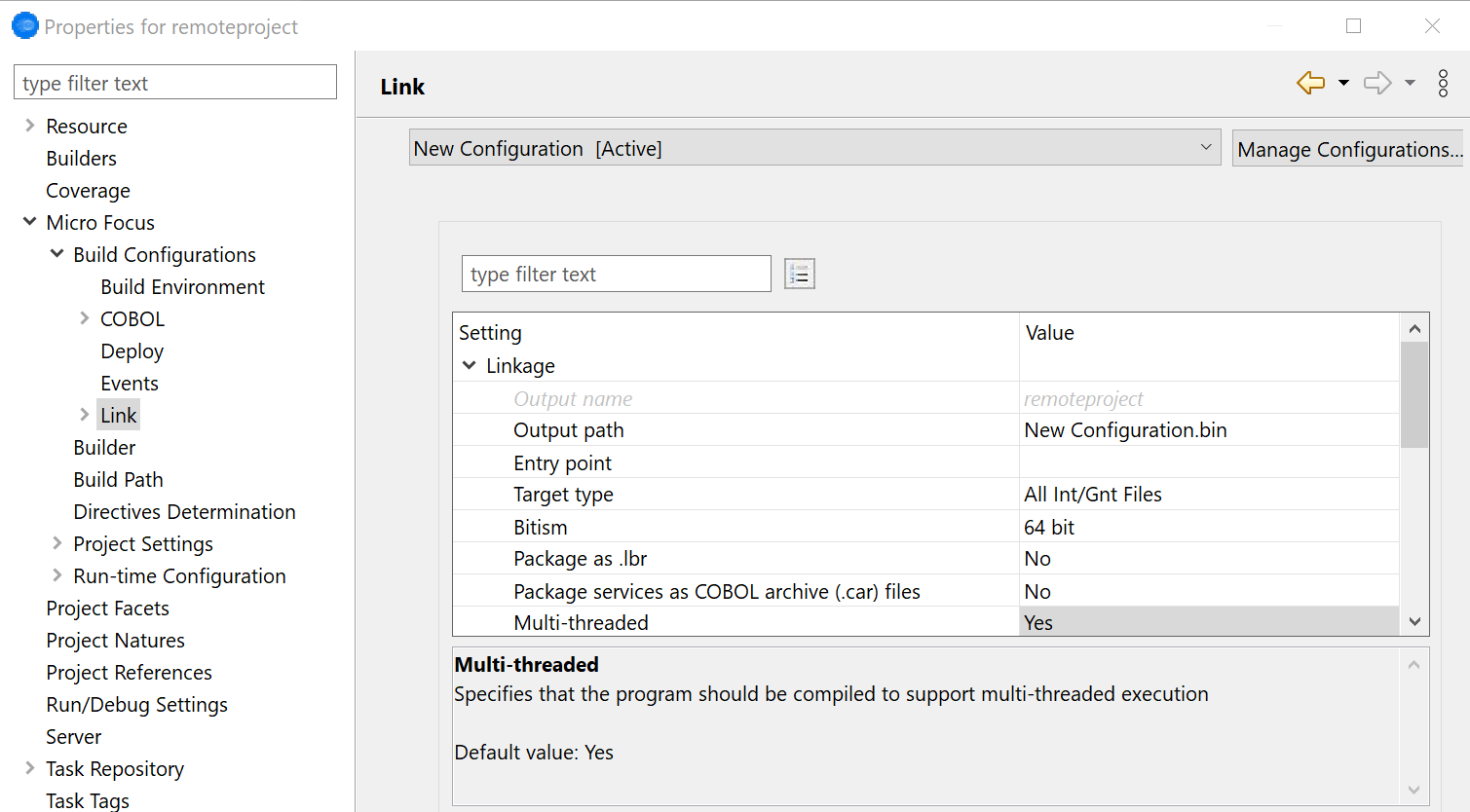This screenshot has height=812, width=1470.
Task: Click the grouped list icon beside settings filter
Action: point(799,274)
